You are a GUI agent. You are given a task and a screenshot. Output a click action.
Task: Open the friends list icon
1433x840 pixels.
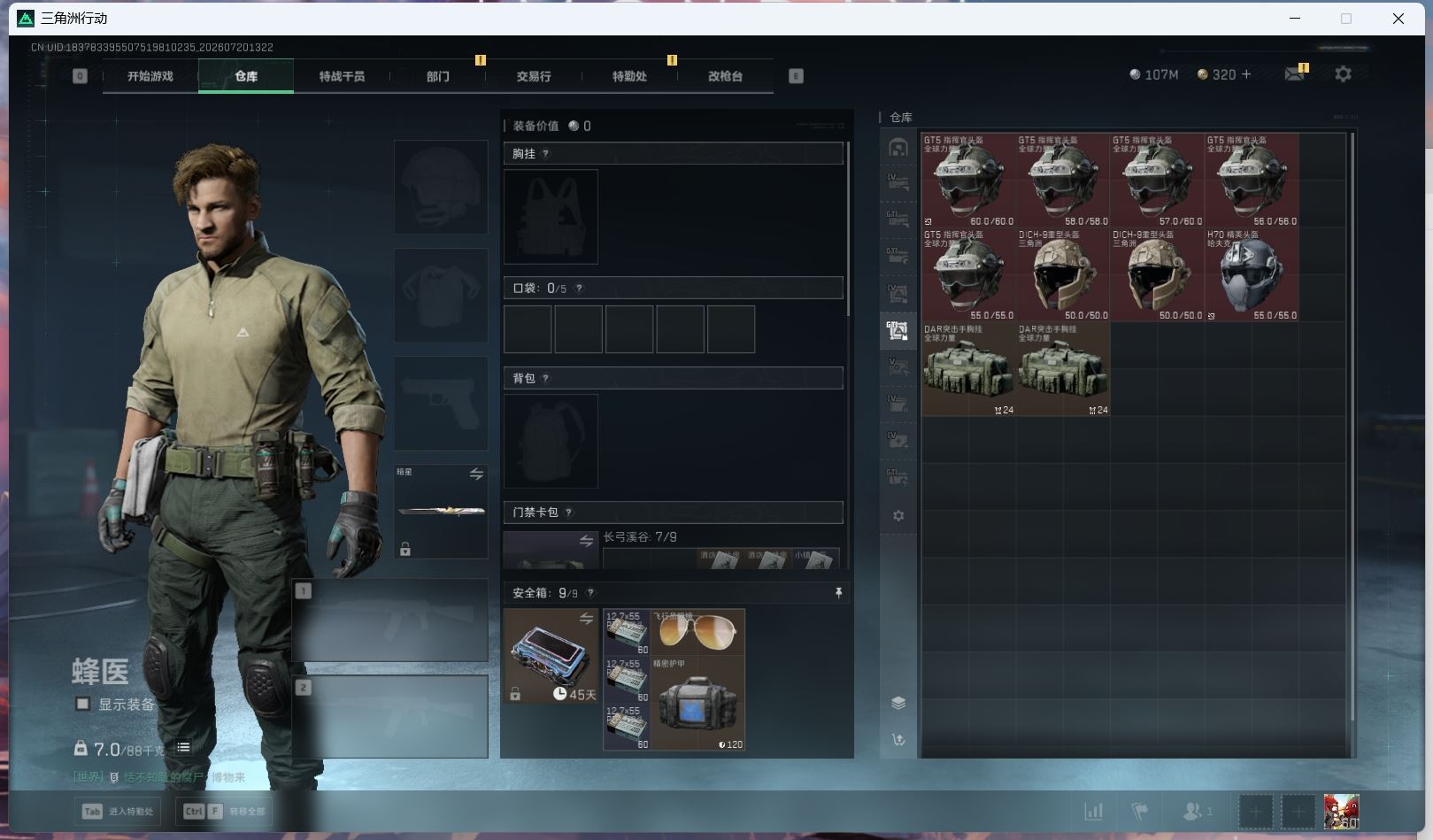point(1197,811)
